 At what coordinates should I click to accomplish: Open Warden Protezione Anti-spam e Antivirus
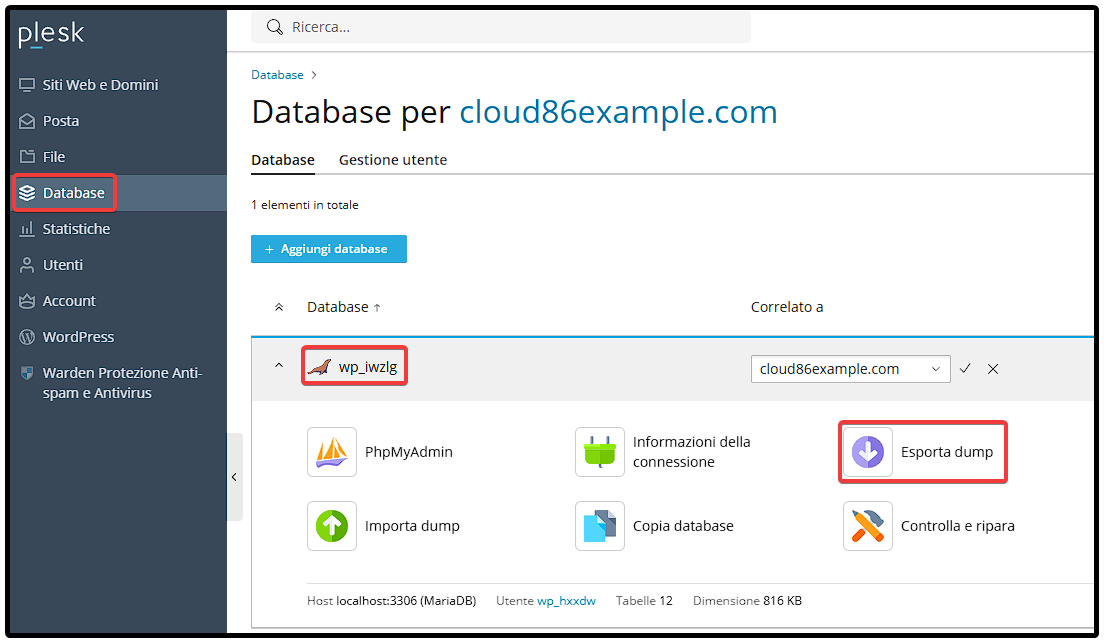(123, 382)
